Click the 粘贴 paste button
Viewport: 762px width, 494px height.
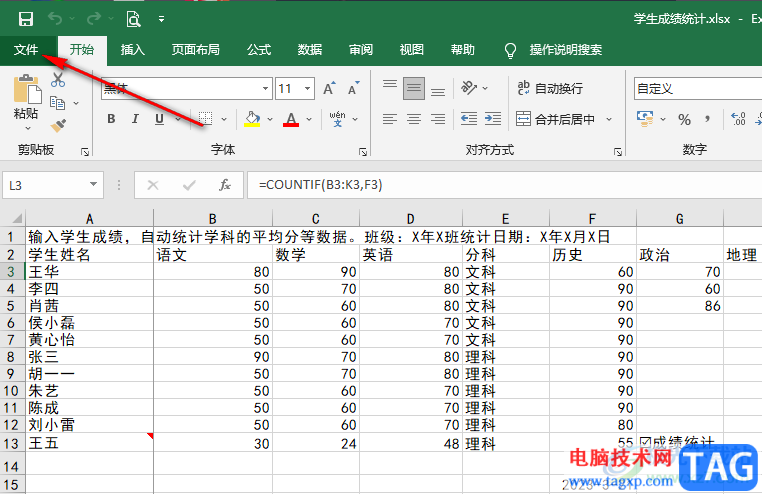tap(26, 102)
